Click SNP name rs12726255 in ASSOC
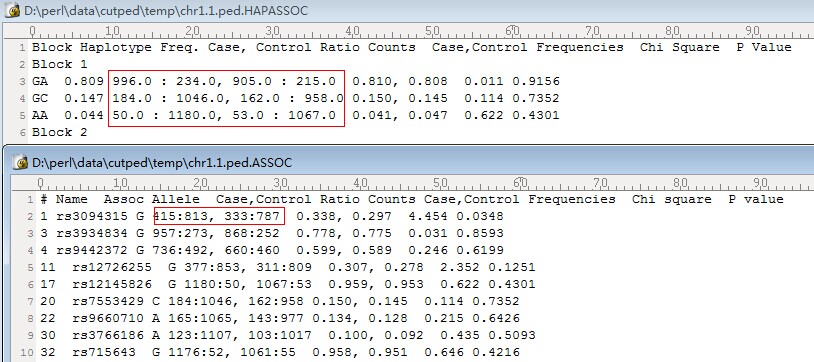The width and height of the screenshot is (814, 362). click(112, 267)
